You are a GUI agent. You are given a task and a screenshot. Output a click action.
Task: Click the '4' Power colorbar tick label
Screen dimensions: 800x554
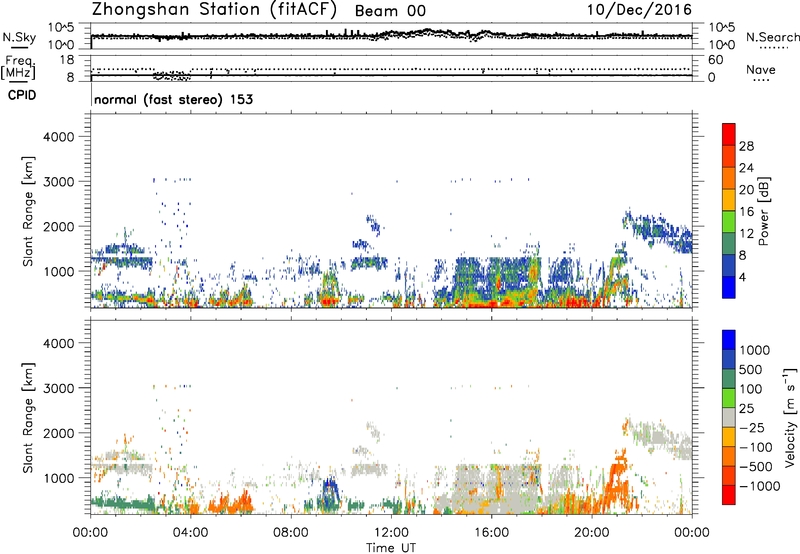743,277
